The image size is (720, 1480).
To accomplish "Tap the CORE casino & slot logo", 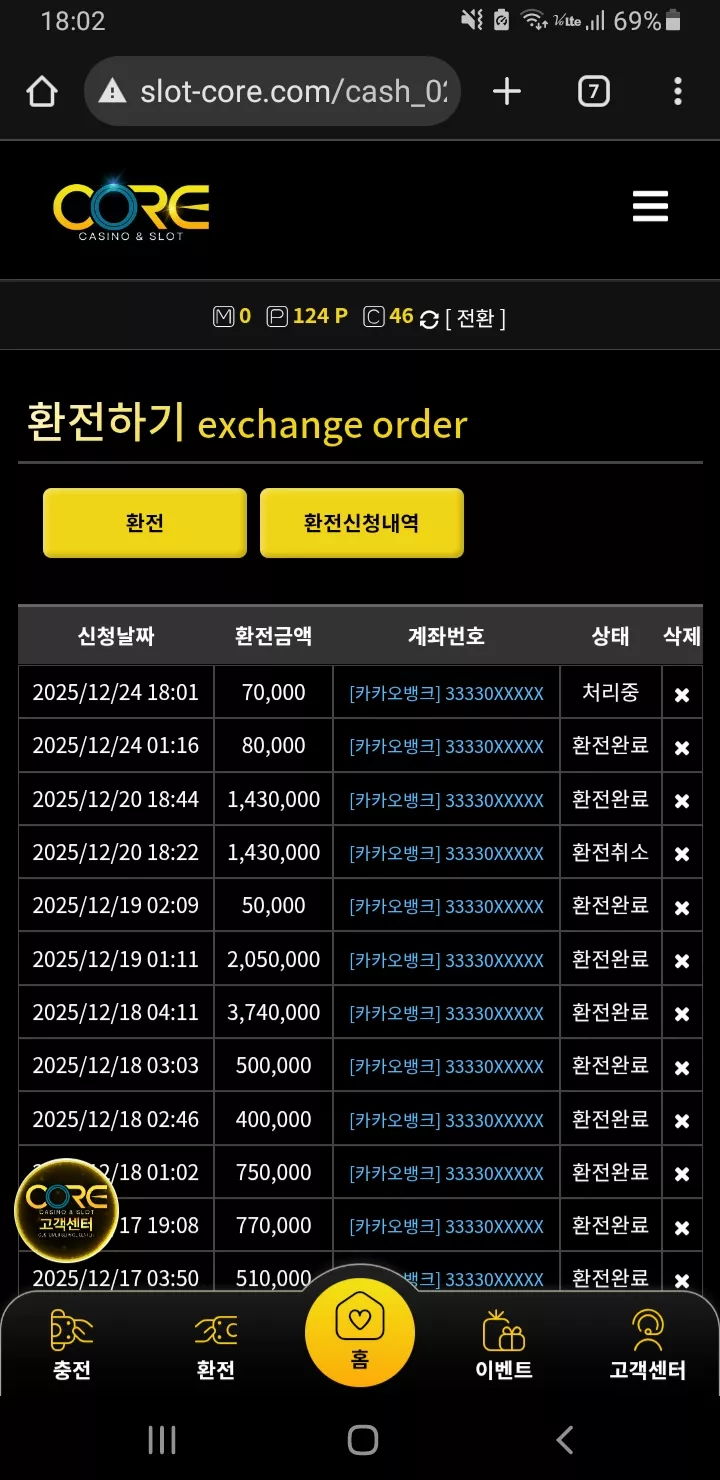I will [x=131, y=209].
